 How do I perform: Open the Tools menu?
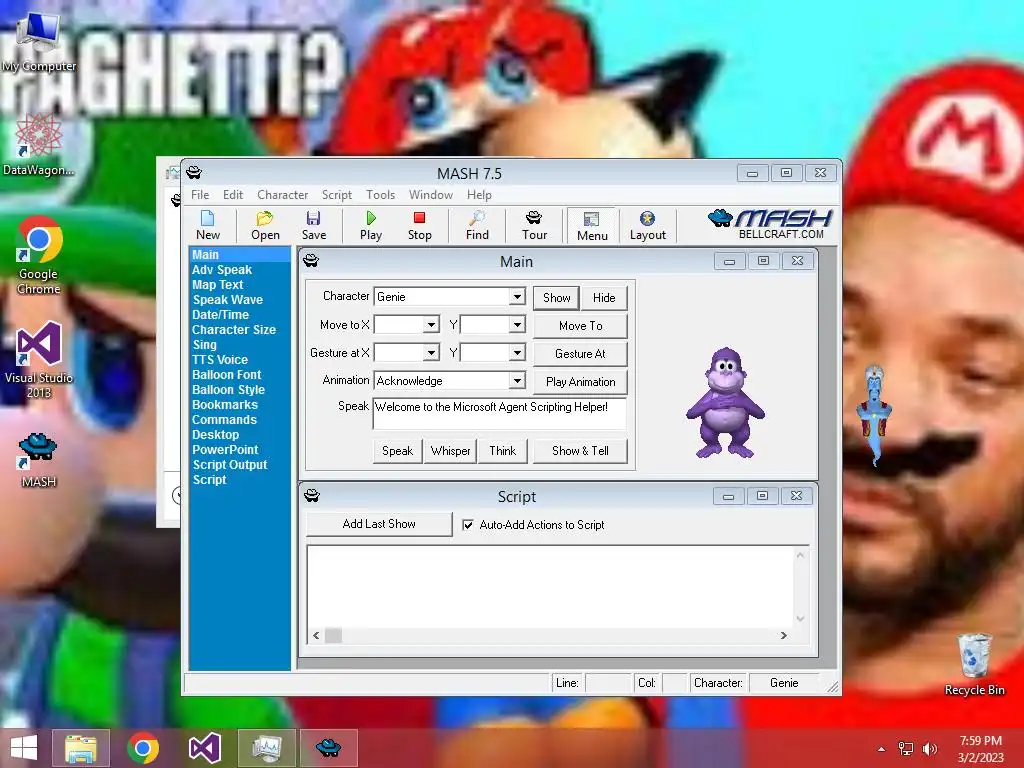click(x=380, y=195)
